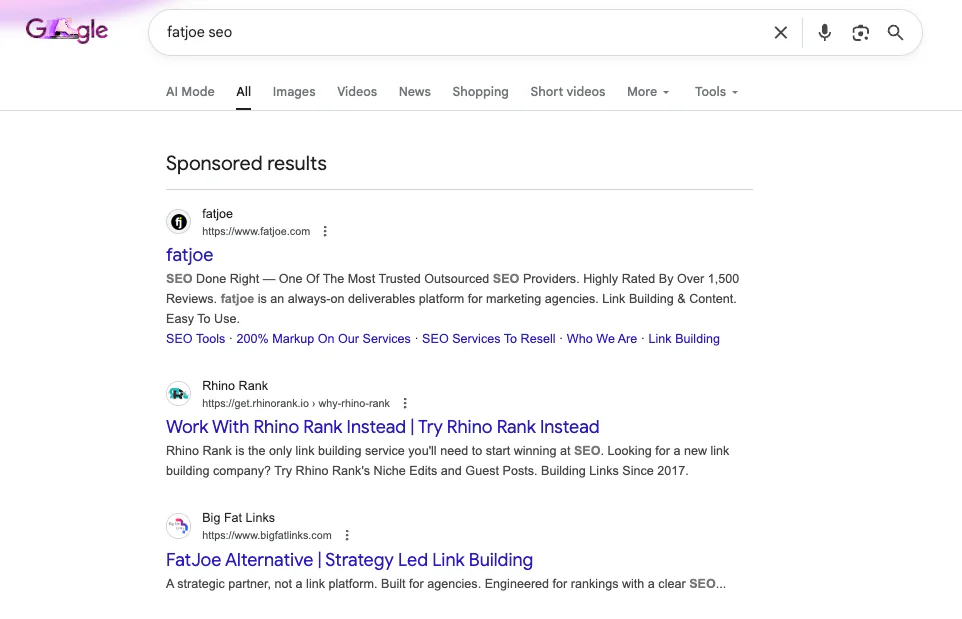Screen dimensions: 962x619
Task: Click the Sponsored results heading
Action: tap(246, 163)
